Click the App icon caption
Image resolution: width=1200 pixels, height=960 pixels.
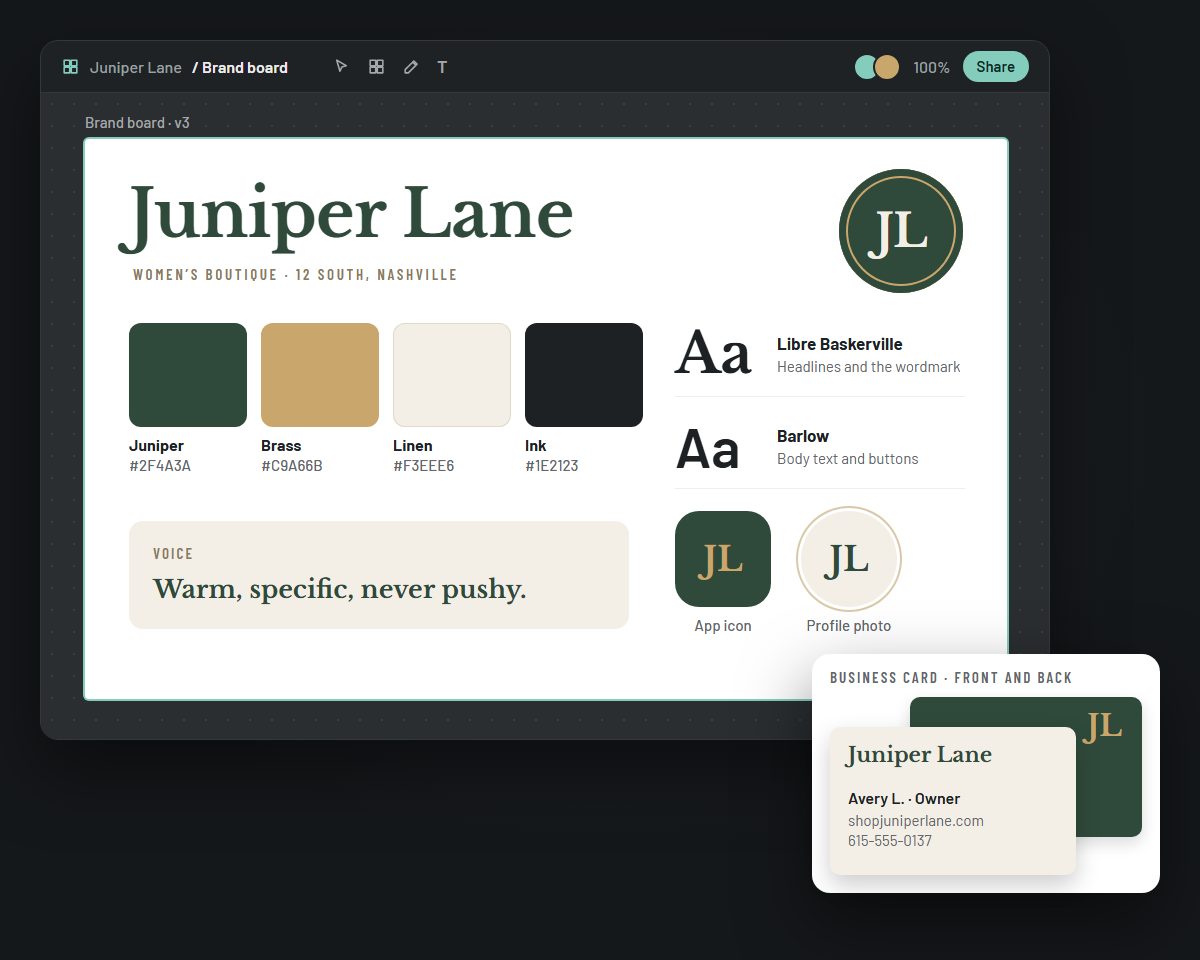723,626
